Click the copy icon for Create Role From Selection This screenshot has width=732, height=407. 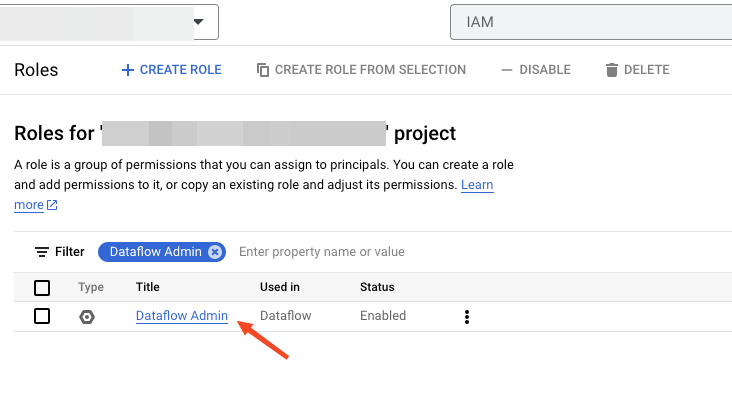click(263, 70)
